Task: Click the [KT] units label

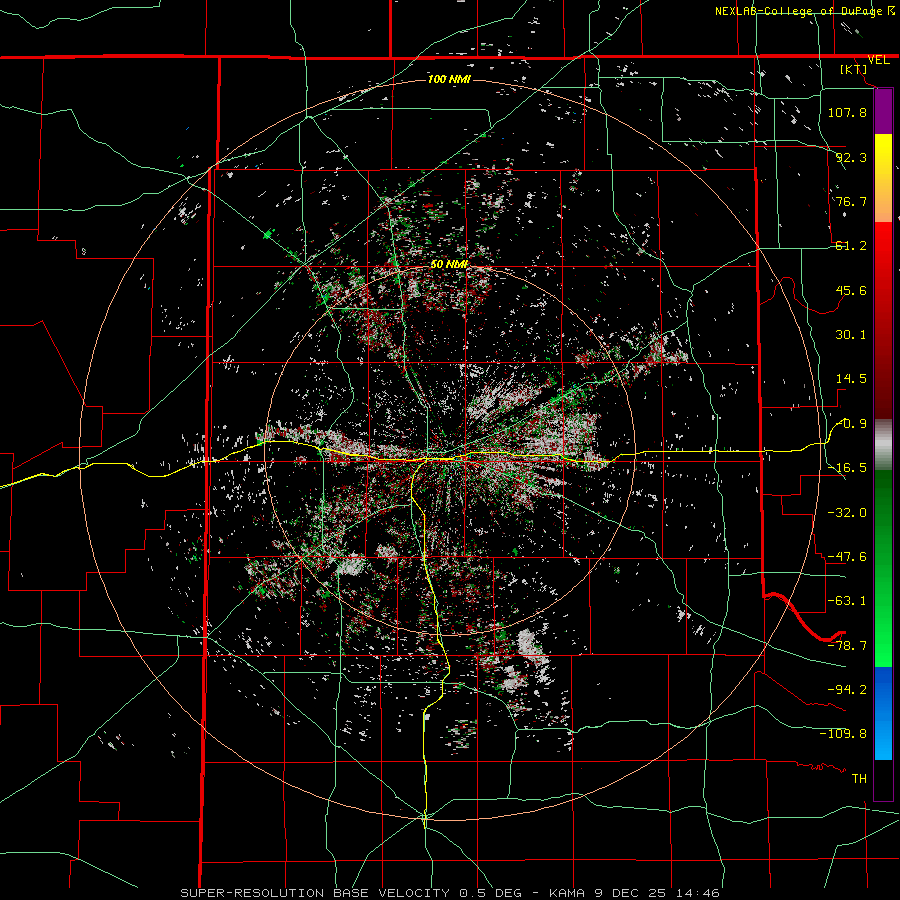Action: coord(854,69)
